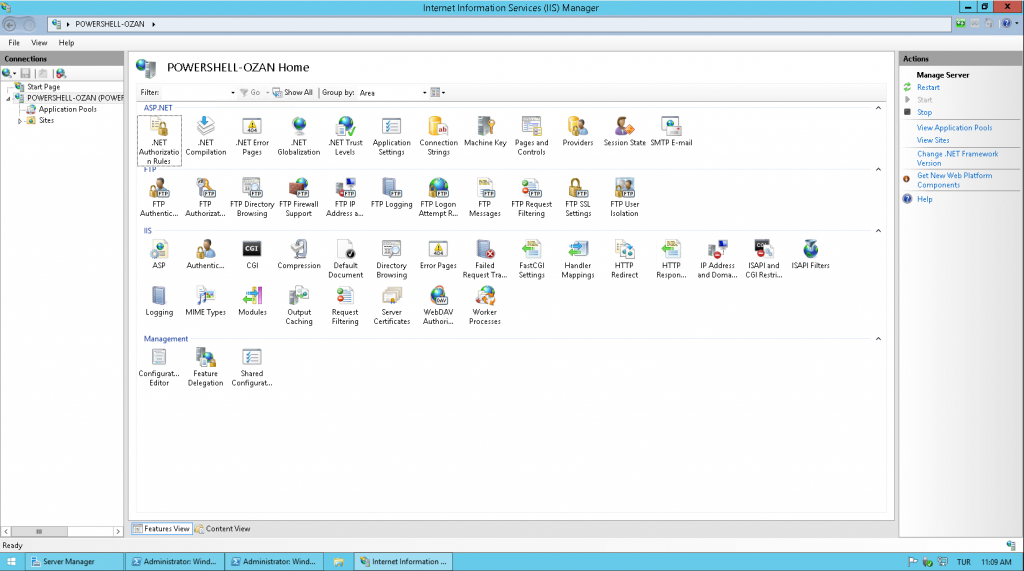Viewport: 1024px width, 571px height.
Task: Collapse the FTP group
Action: click(878, 169)
